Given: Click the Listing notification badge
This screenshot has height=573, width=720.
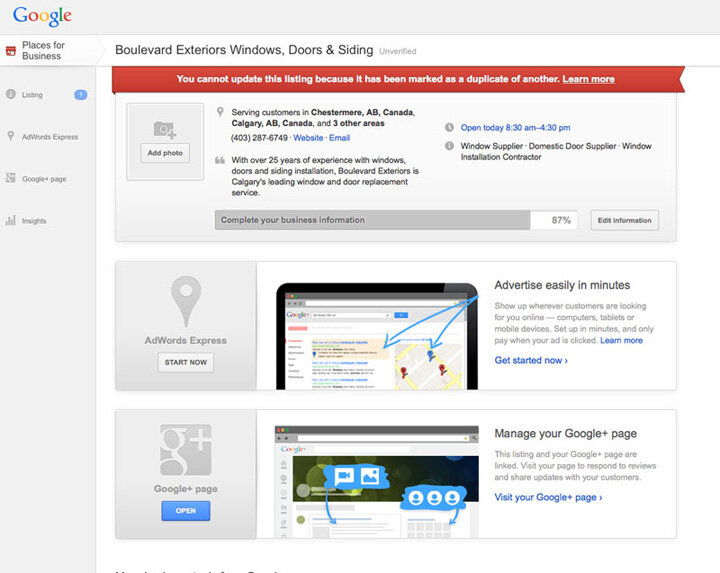Looking at the screenshot, I should [81, 95].
